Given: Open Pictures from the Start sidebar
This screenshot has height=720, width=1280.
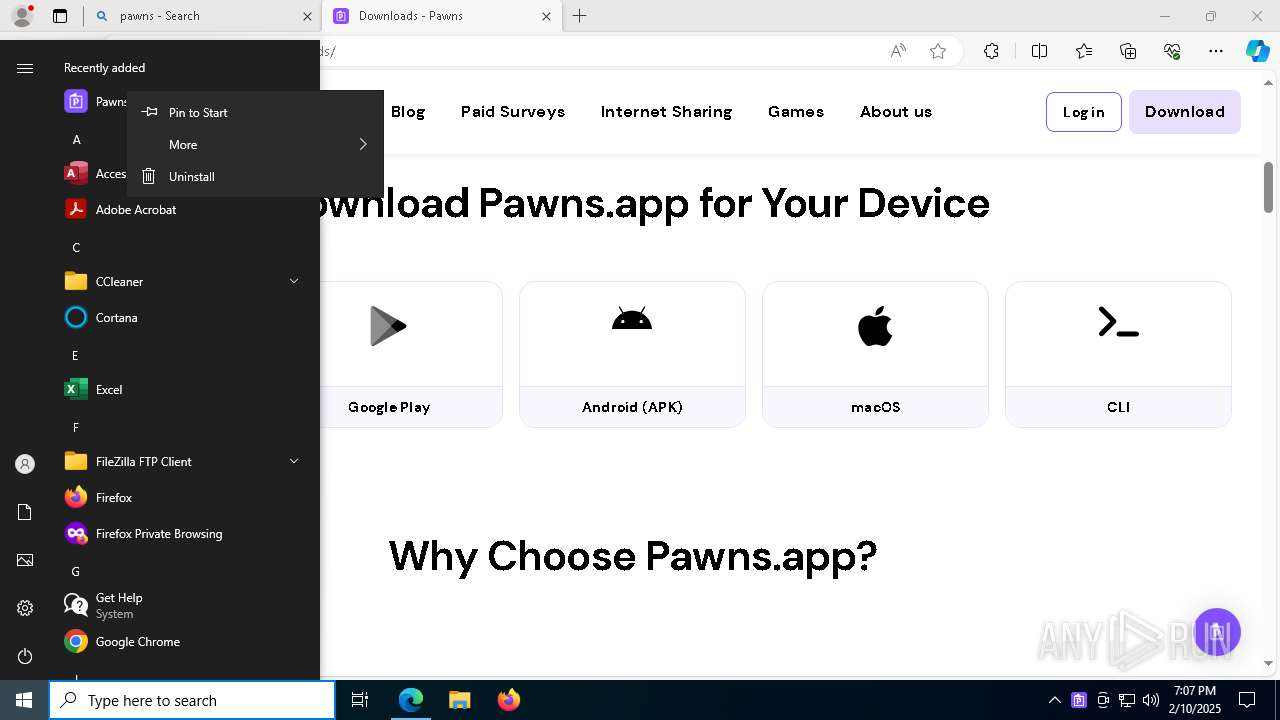Looking at the screenshot, I should [x=25, y=560].
